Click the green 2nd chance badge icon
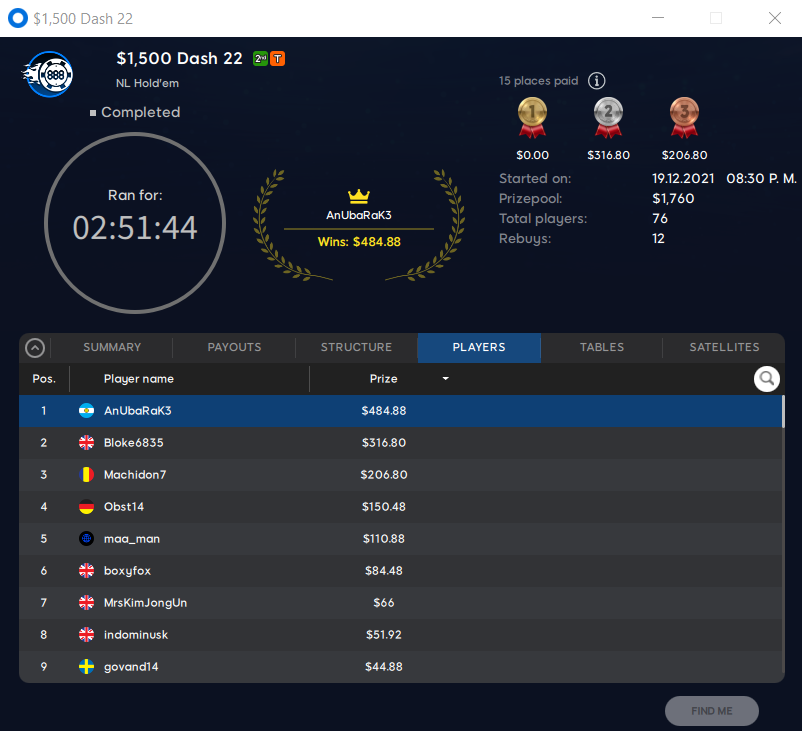Viewport: 802px width, 731px height. tap(260, 59)
